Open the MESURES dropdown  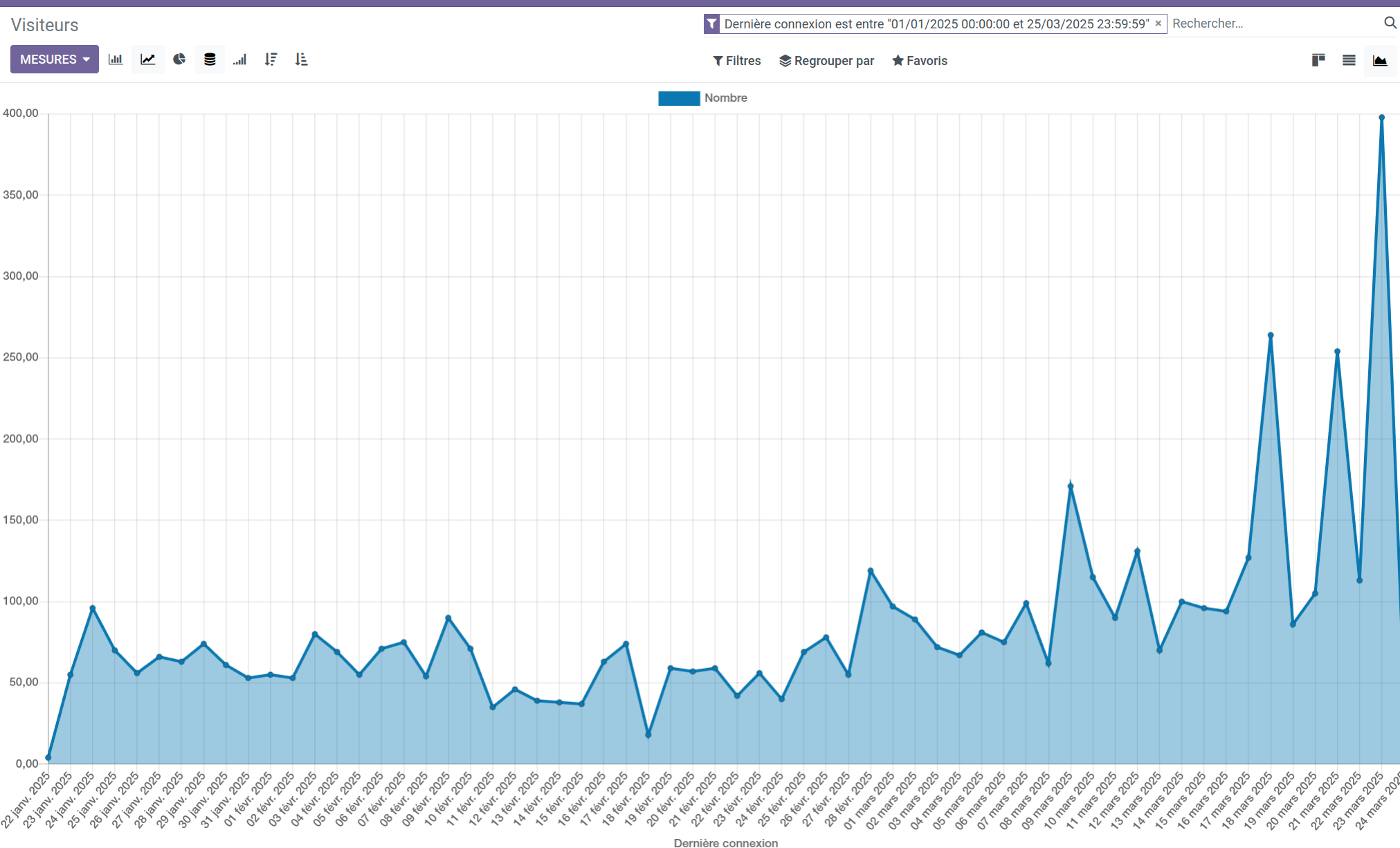[55, 60]
